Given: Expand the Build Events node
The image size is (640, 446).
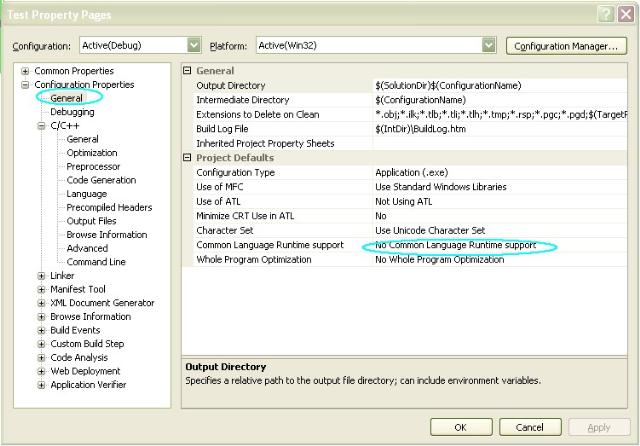Looking at the screenshot, I should [41, 330].
